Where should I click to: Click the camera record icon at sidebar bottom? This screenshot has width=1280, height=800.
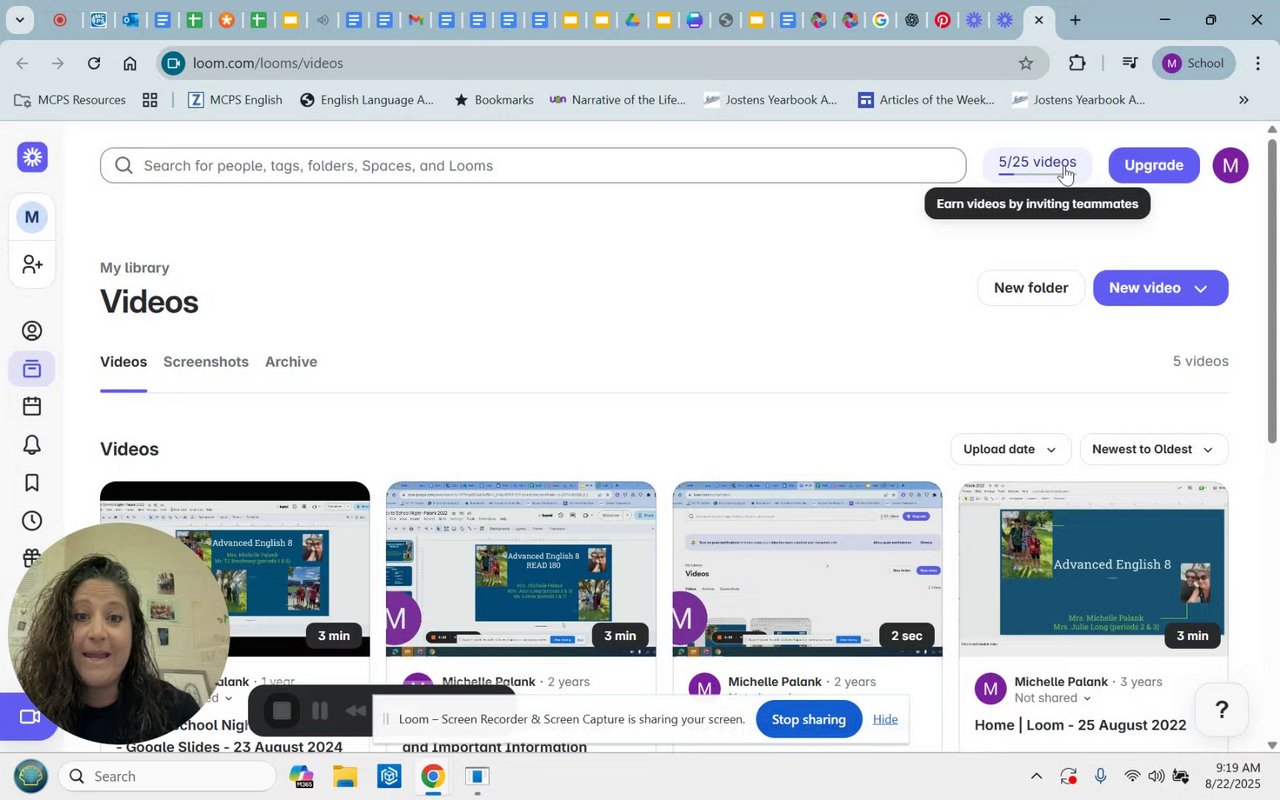tap(30, 717)
